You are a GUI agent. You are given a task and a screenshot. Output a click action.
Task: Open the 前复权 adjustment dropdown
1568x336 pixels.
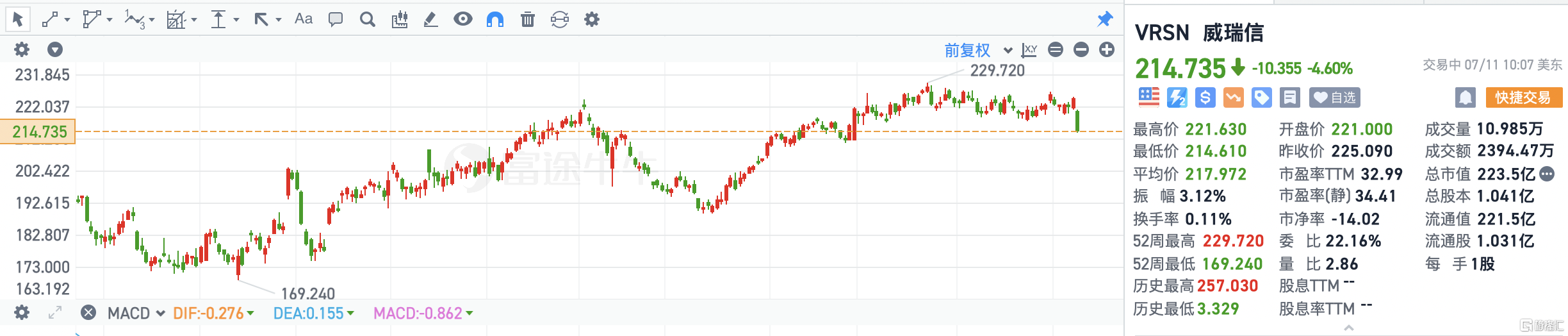click(978, 50)
